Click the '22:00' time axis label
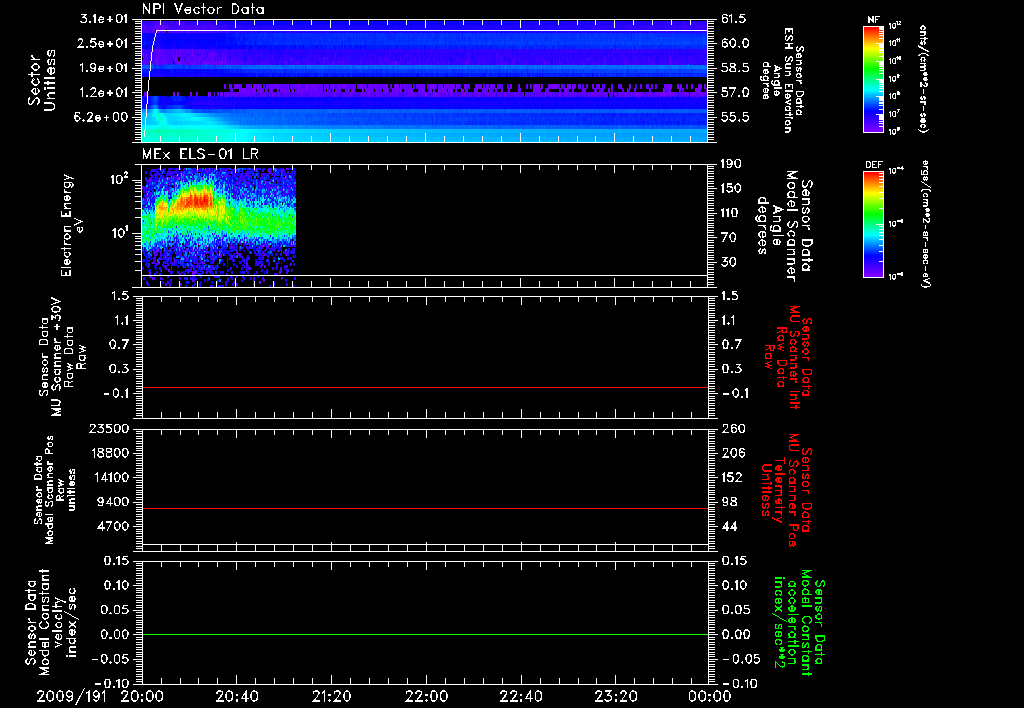Screen dimensions: 1024x708 (x=426, y=697)
